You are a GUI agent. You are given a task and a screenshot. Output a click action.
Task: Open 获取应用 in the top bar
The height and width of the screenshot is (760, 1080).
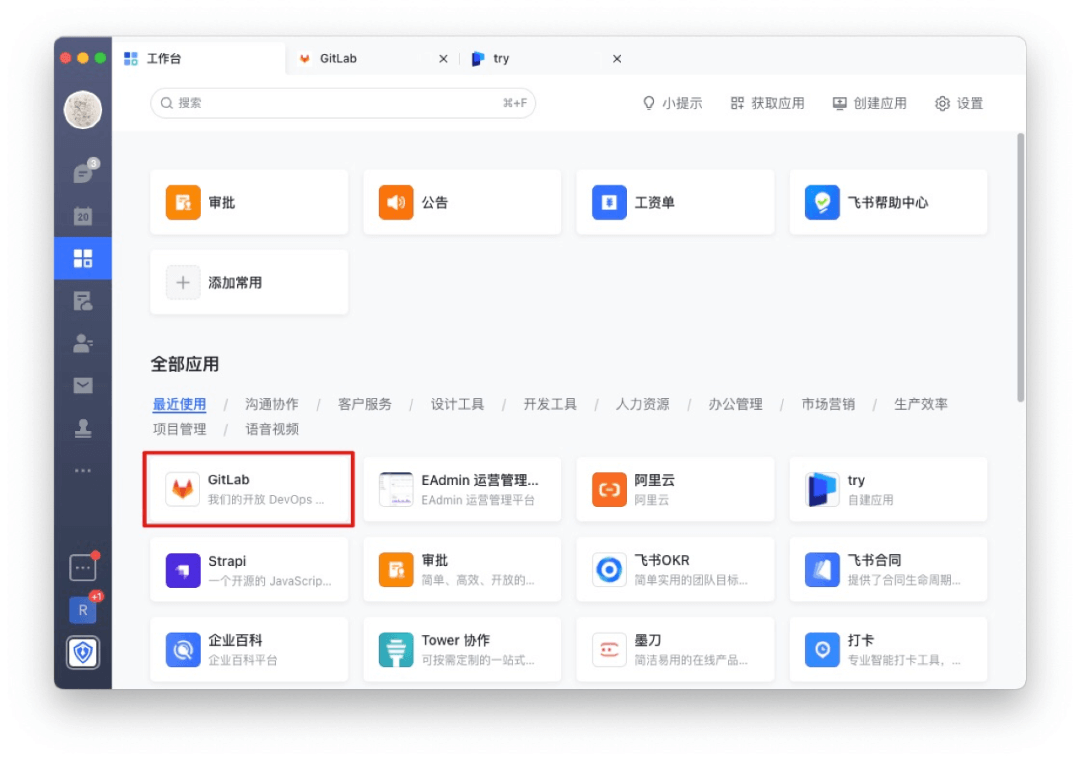point(767,103)
